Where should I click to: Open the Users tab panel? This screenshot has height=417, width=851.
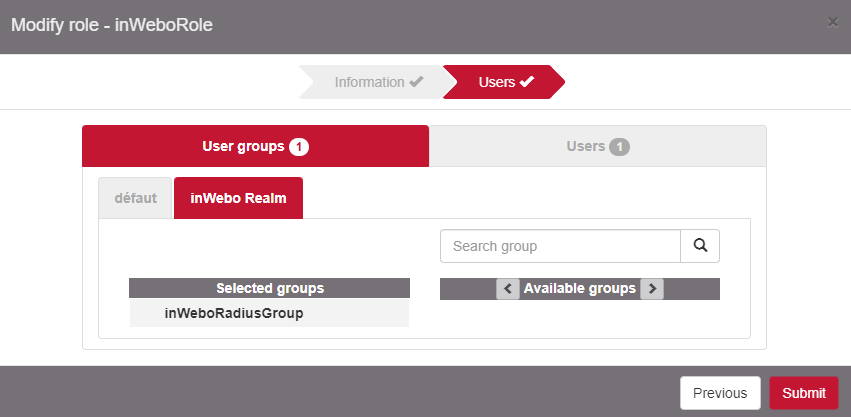tap(586, 146)
